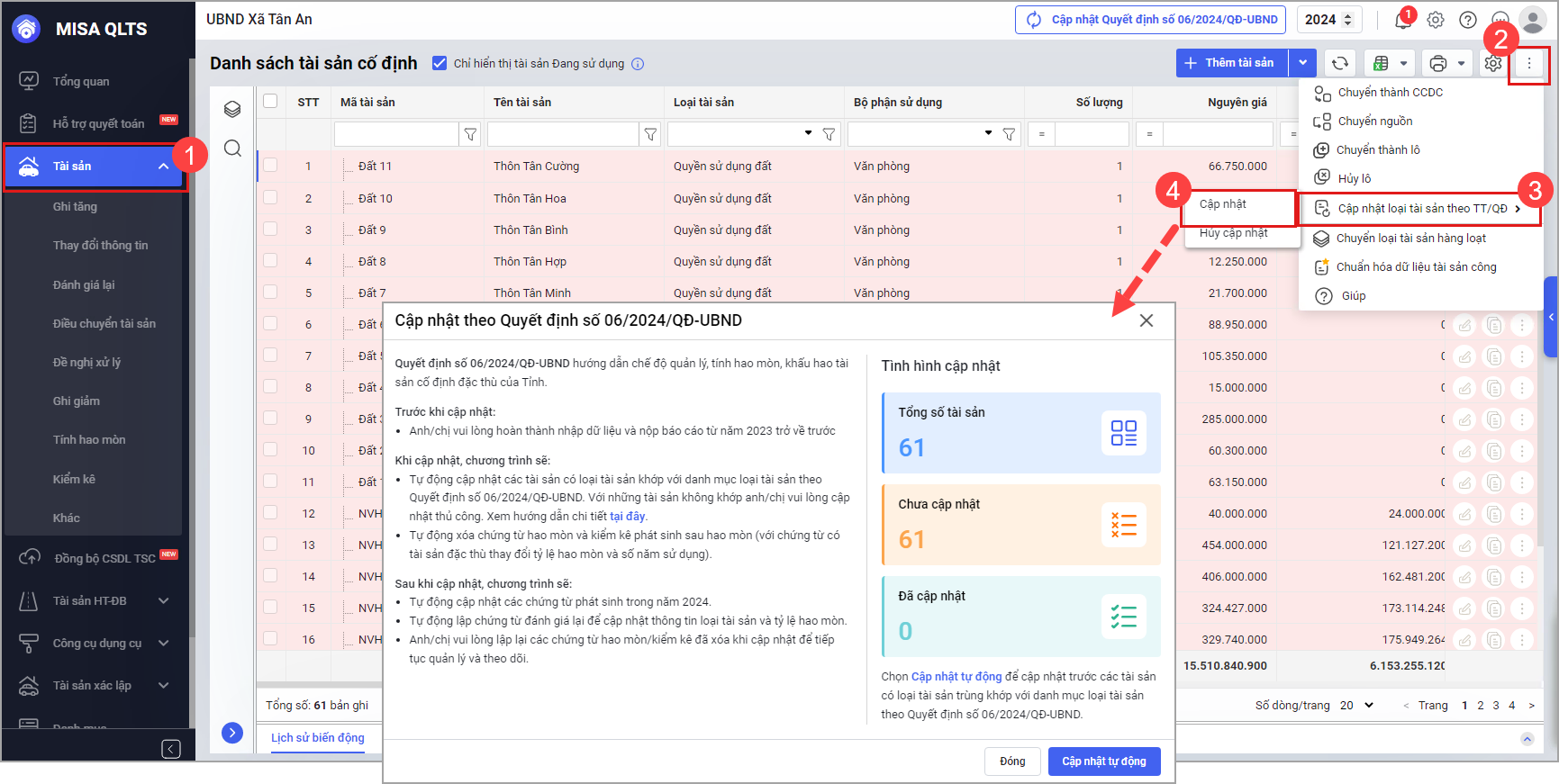
Task: Click the filter funnel for Loại tài sản
Action: tap(829, 134)
